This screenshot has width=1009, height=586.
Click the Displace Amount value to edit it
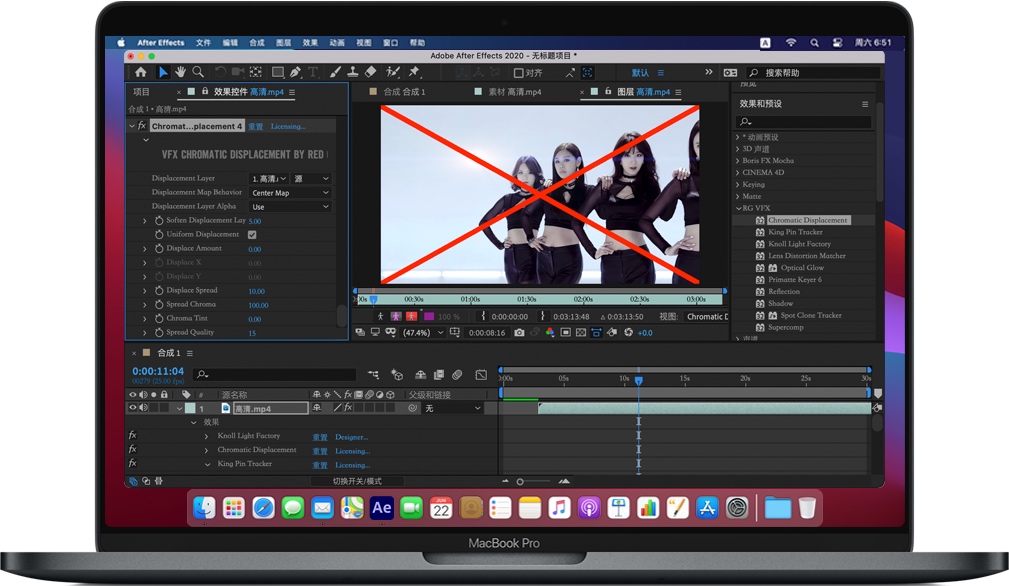click(256, 249)
